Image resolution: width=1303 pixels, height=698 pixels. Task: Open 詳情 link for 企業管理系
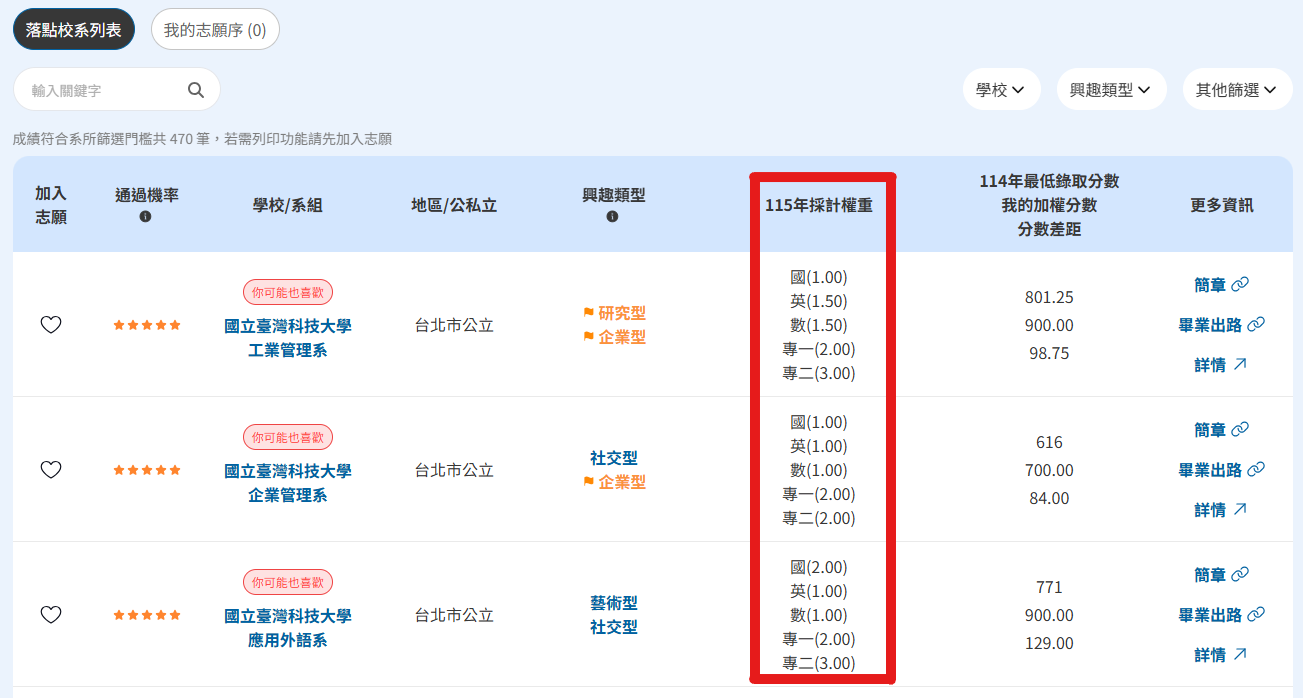pyautogui.click(x=1221, y=510)
